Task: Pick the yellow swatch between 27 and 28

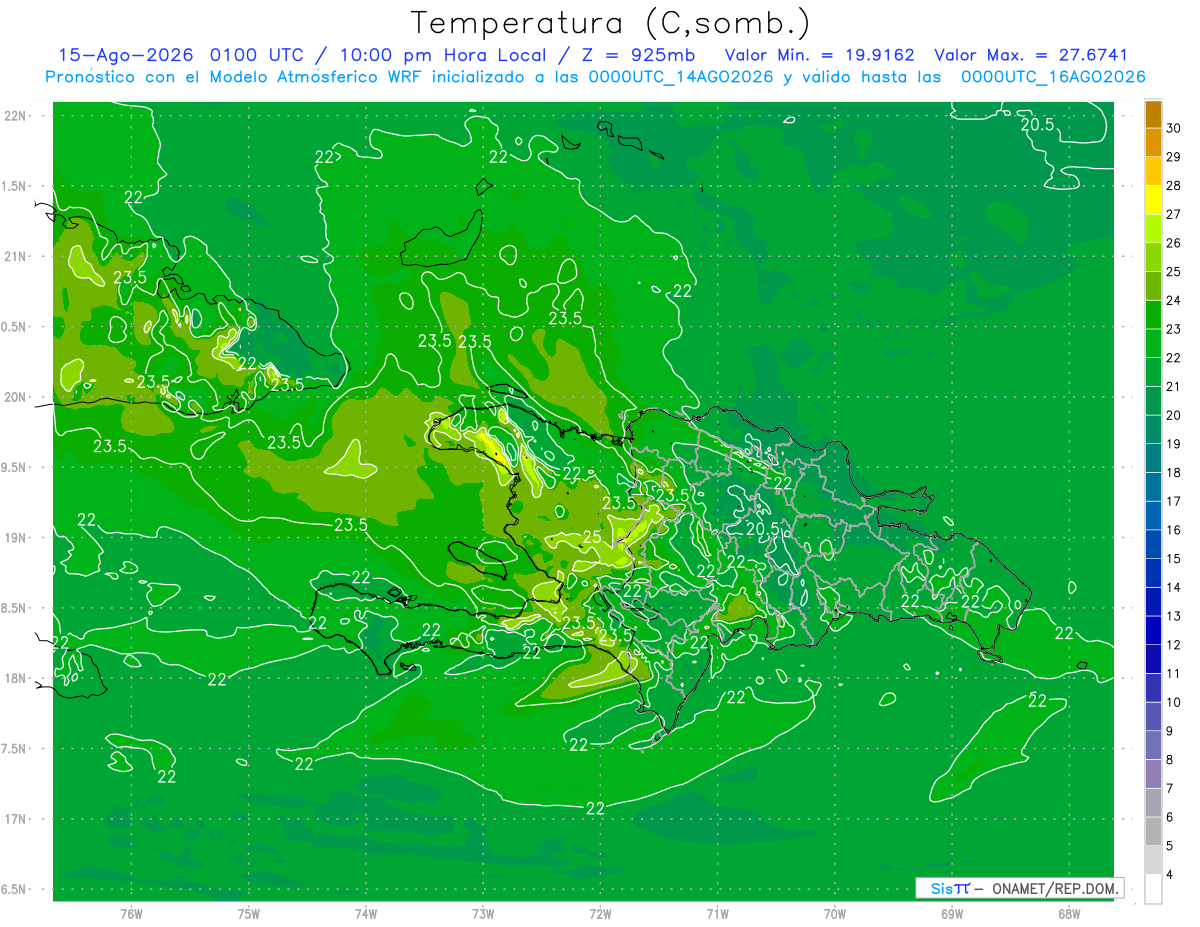Action: (x=1153, y=200)
